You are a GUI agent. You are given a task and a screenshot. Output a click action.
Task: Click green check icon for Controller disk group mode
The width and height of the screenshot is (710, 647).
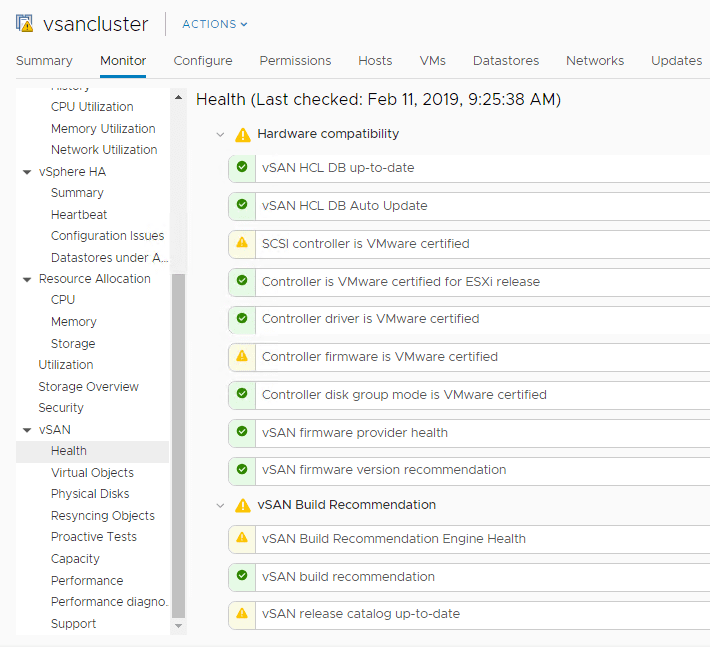pyautogui.click(x=242, y=393)
